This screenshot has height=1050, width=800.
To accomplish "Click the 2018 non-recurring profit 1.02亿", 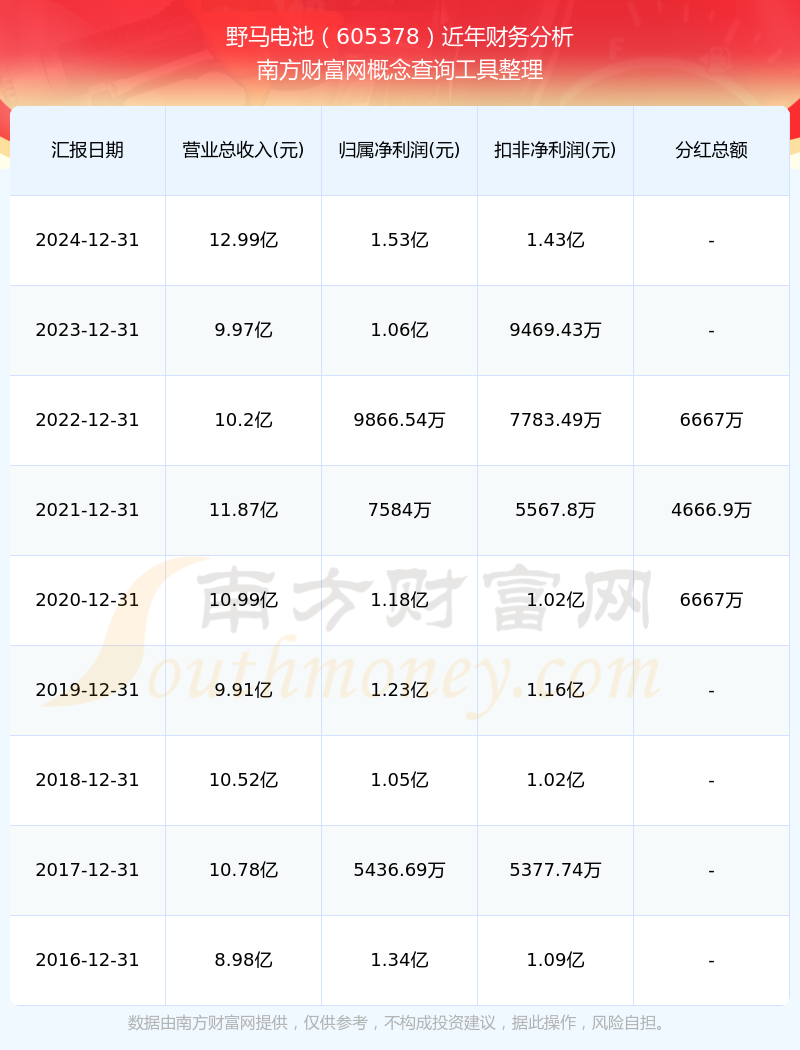I will (x=556, y=780).
